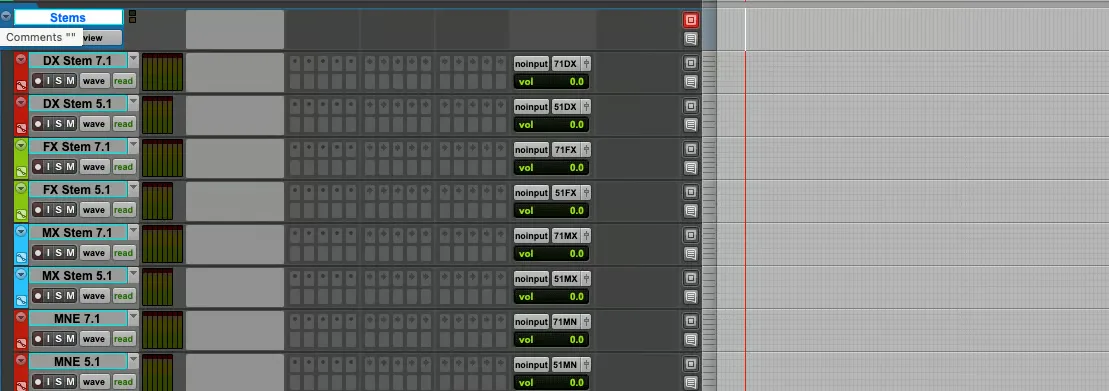Open the comments icon on MNE 7.1 track
Image resolution: width=1109 pixels, height=391 pixels.
tap(690, 340)
